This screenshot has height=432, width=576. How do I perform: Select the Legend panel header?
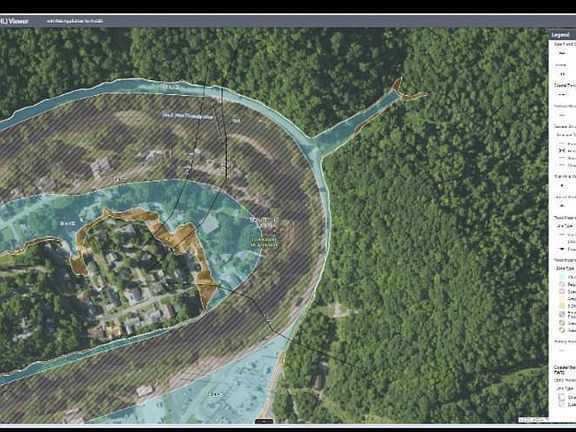tap(562, 35)
